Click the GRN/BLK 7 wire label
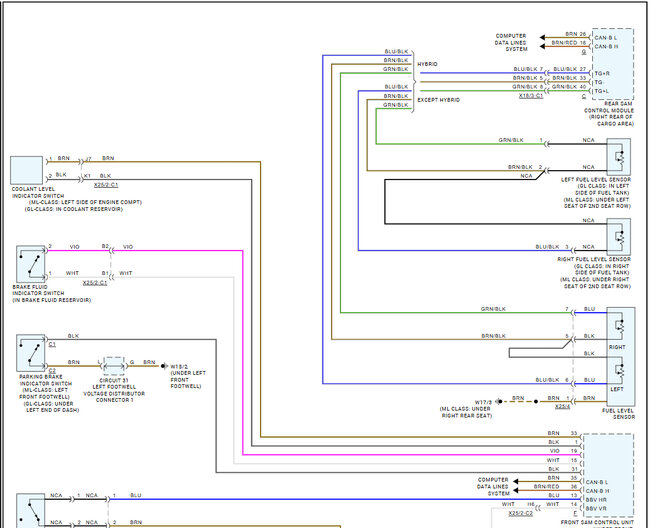 pos(525,309)
